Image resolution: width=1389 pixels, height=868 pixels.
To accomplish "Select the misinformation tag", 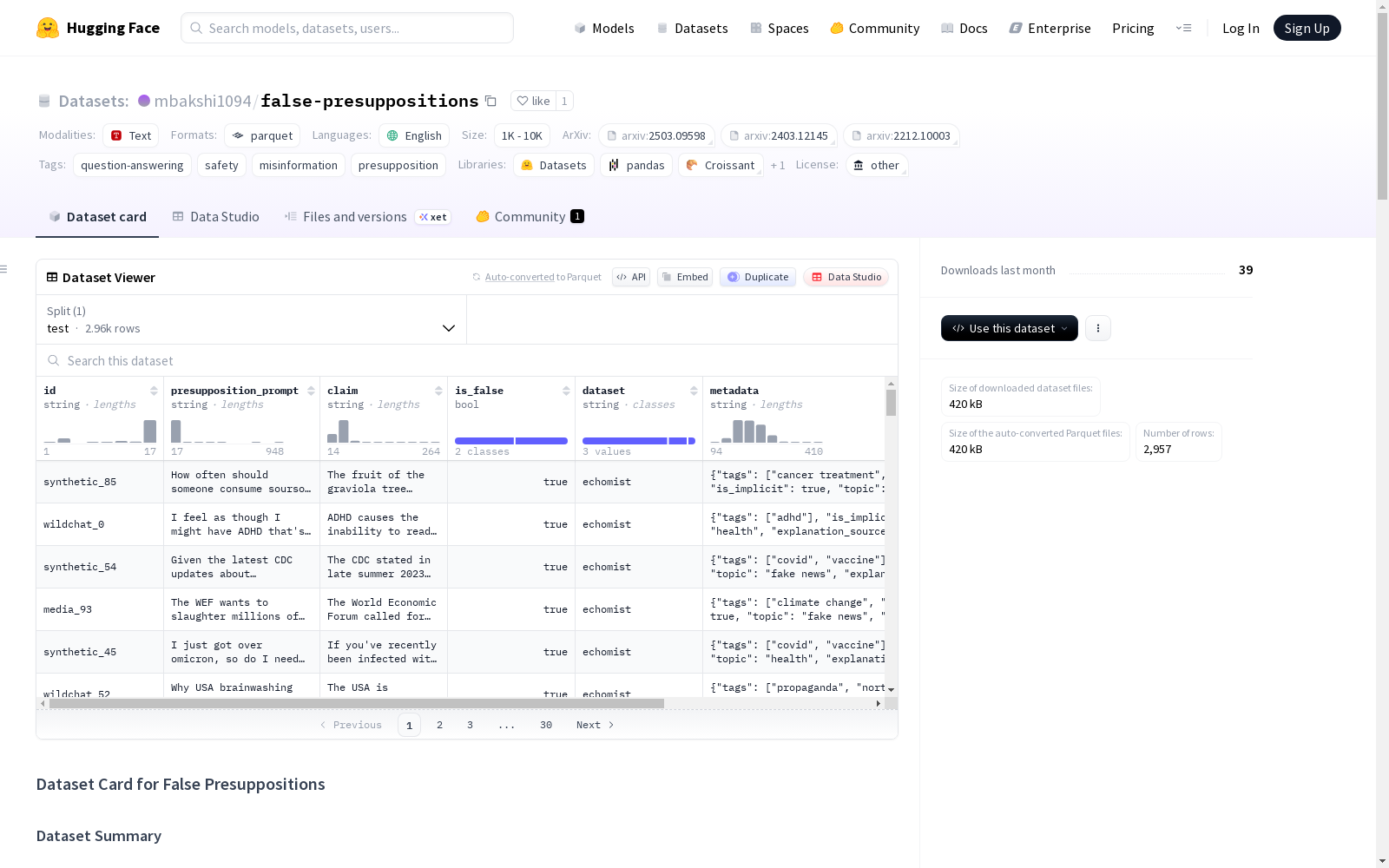I will (299, 165).
